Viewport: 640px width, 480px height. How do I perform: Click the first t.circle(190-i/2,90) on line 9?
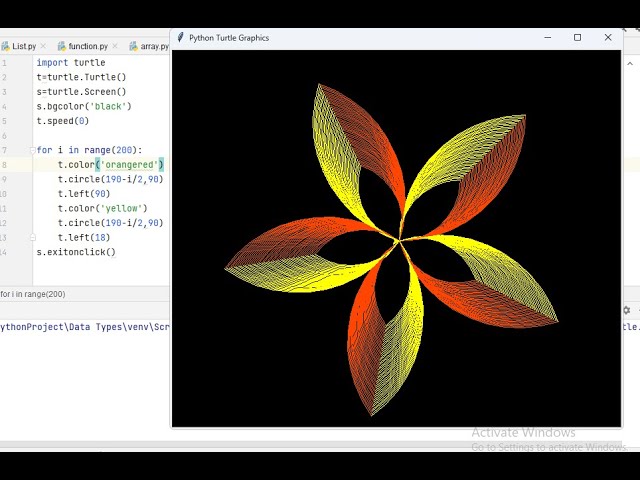110,179
